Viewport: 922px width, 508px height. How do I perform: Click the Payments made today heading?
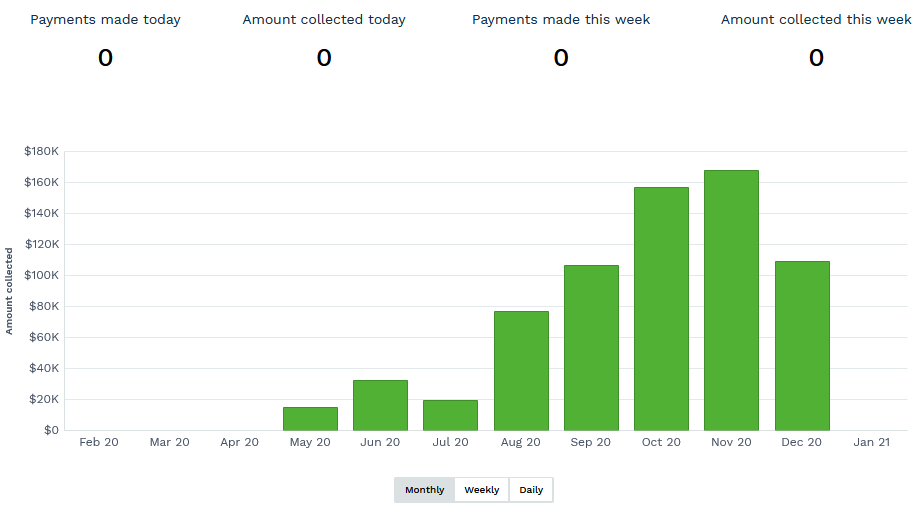[105, 20]
